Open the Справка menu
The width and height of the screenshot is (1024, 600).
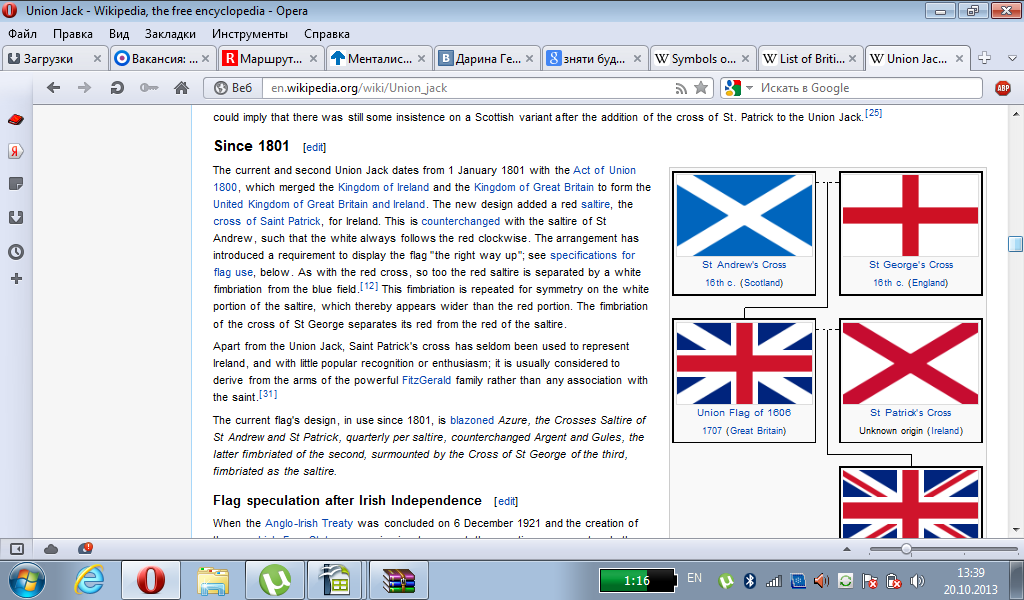tap(327, 34)
